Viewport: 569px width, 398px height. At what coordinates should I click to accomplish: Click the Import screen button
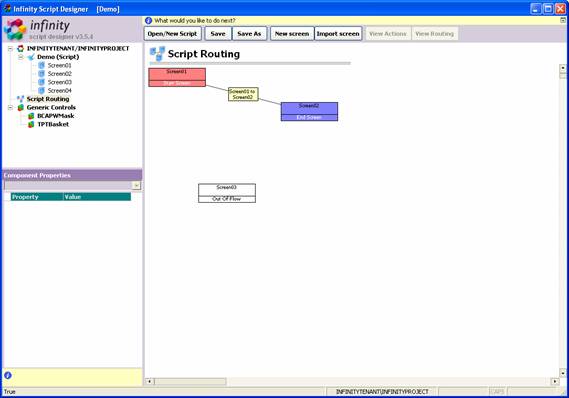coord(338,34)
